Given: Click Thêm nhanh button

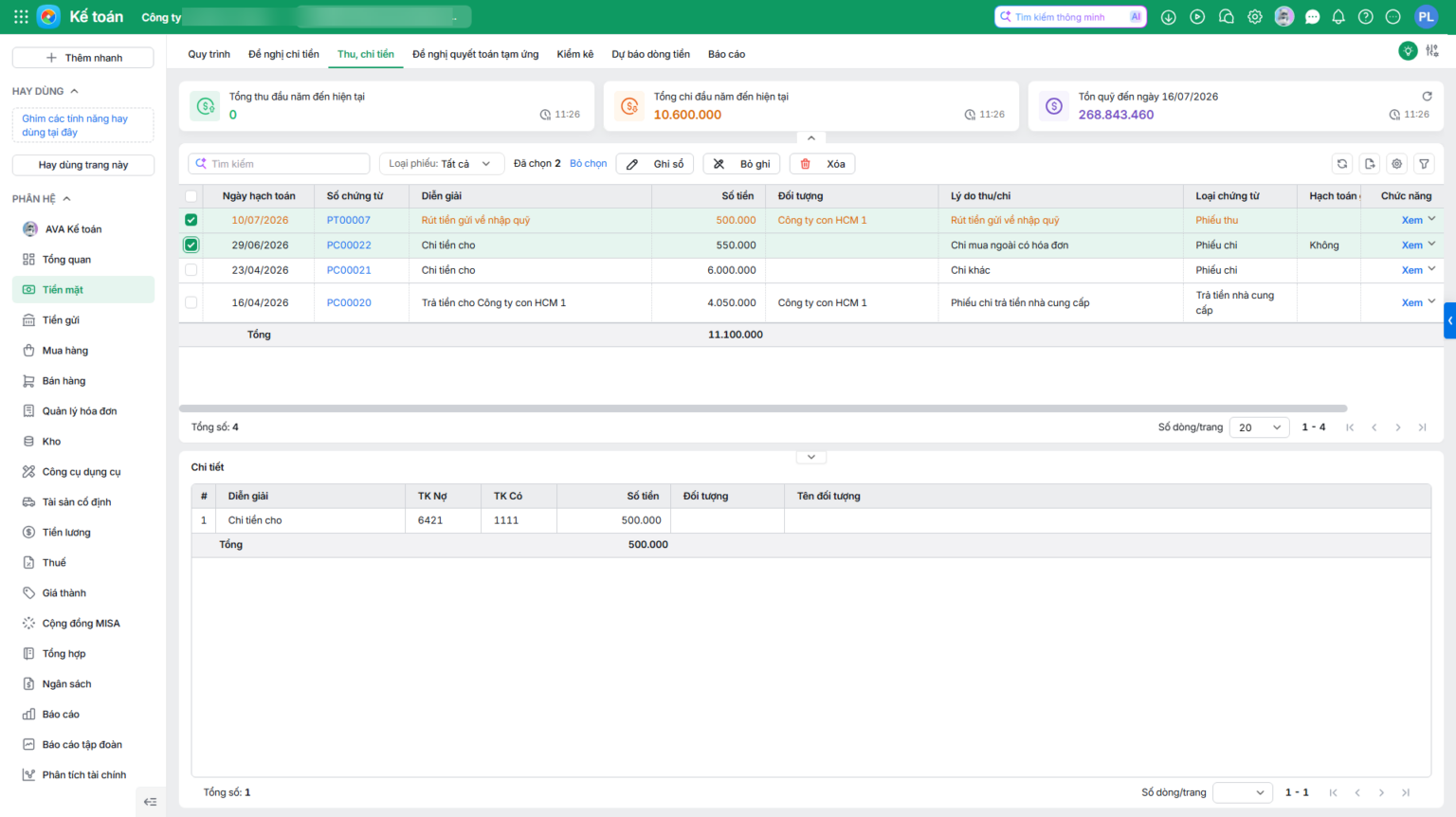Looking at the screenshot, I should [83, 58].
